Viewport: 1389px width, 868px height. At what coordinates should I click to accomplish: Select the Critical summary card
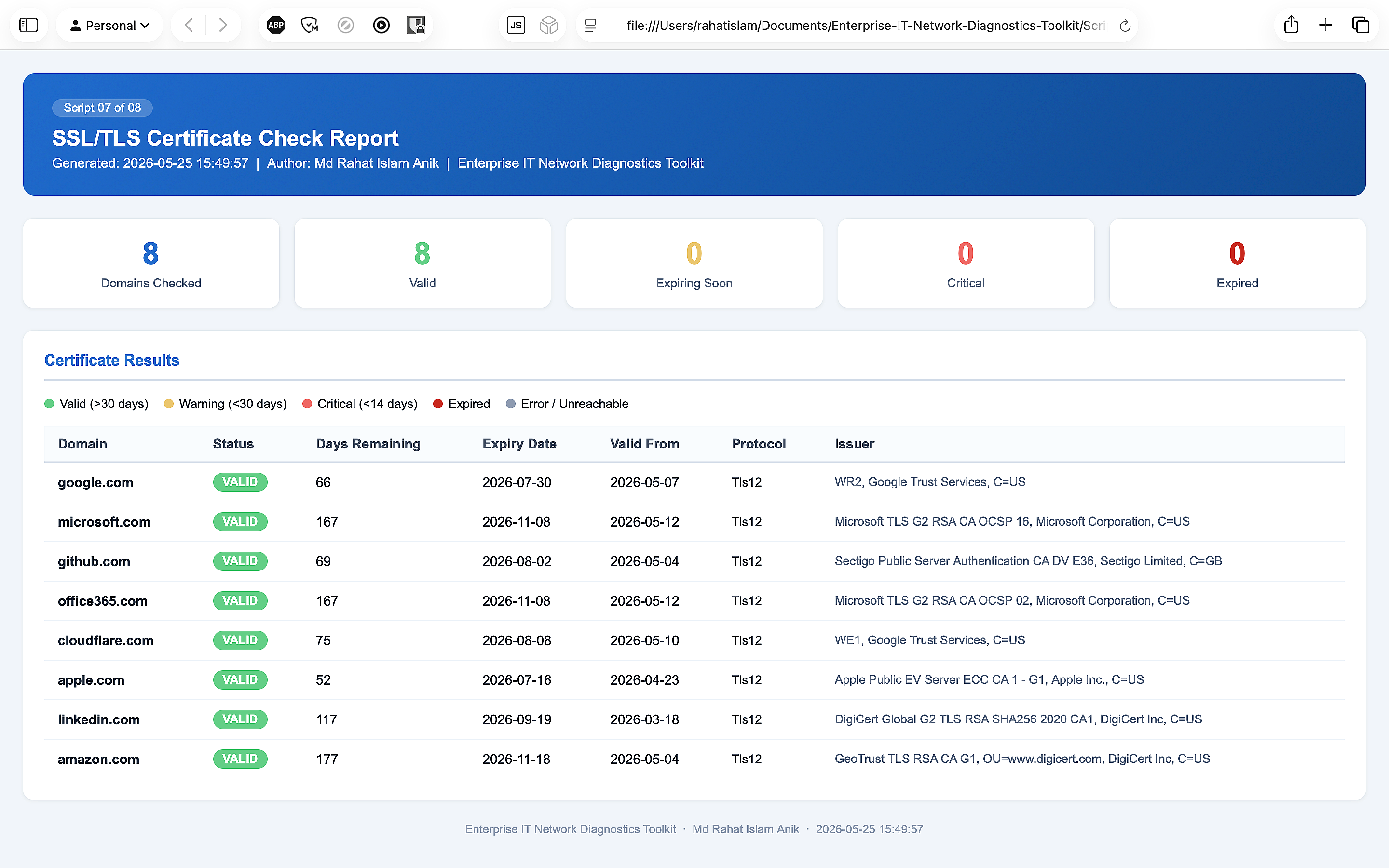966,263
